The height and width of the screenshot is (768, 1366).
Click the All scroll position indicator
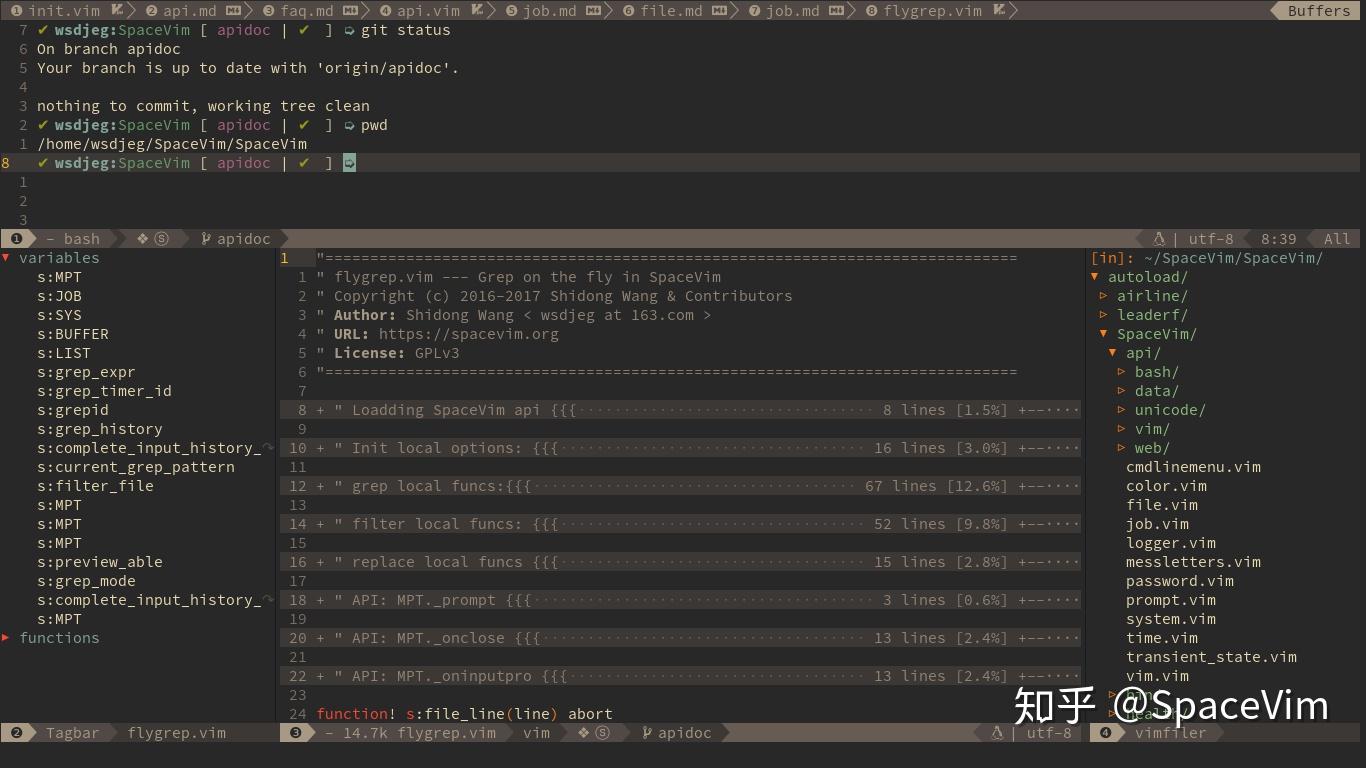[1337, 238]
